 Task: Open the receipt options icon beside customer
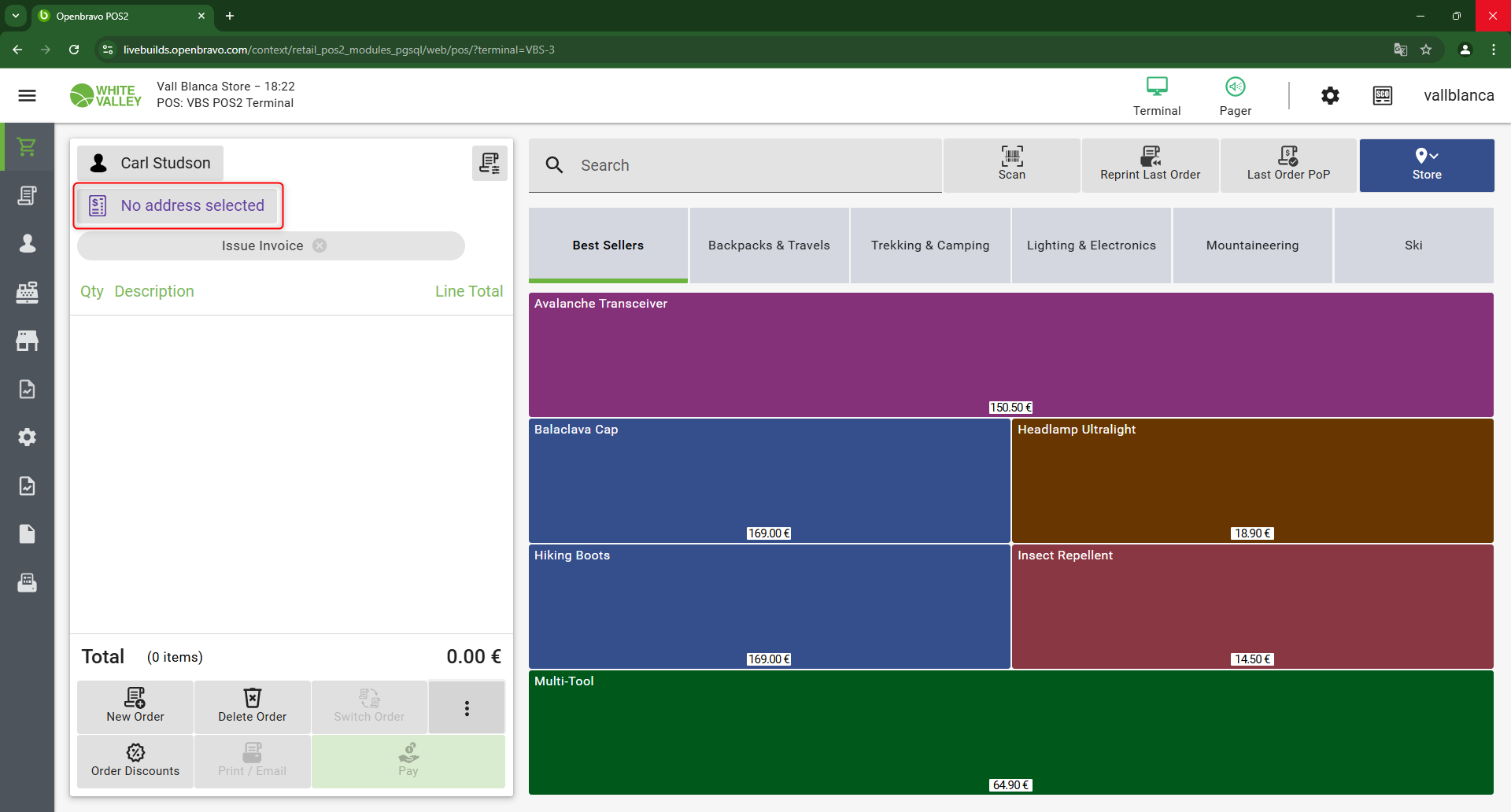tap(490, 163)
